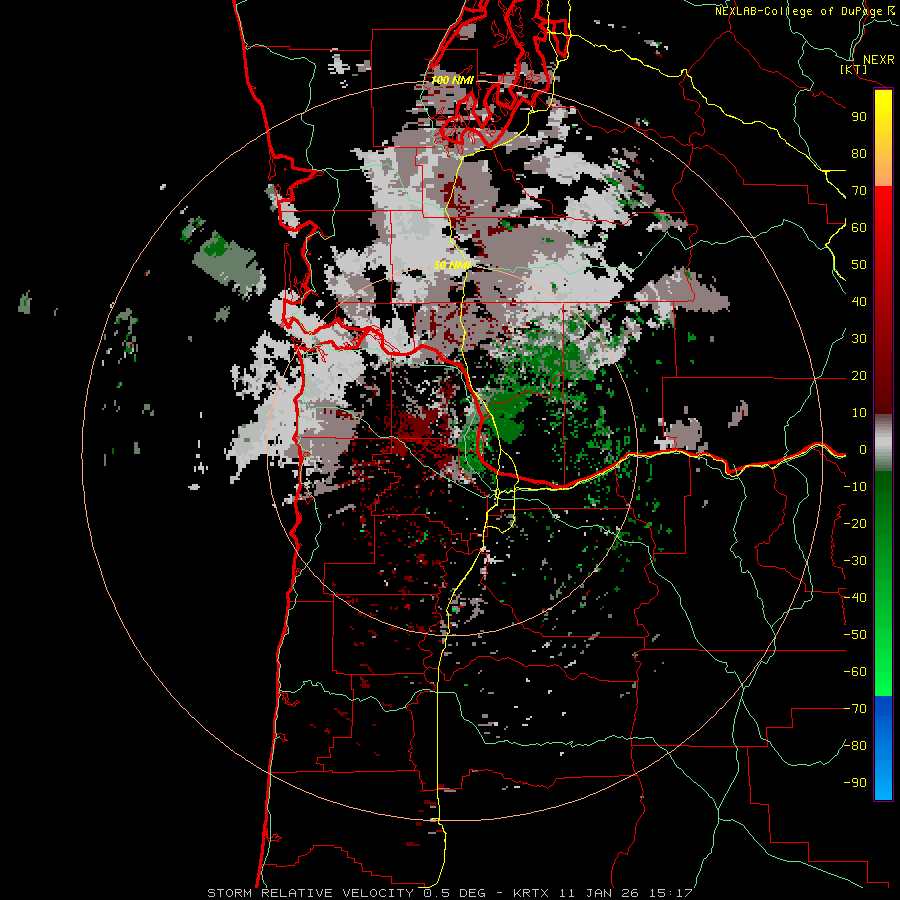Select the -90 value on the velocity scale
This screenshot has height=900, width=900.
click(855, 783)
